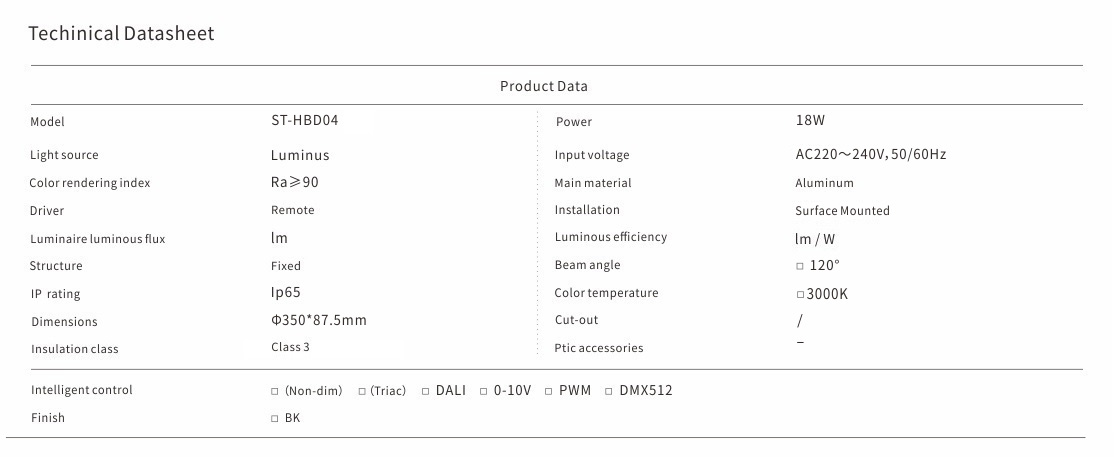Click the Surface Mounted installation value

(842, 211)
